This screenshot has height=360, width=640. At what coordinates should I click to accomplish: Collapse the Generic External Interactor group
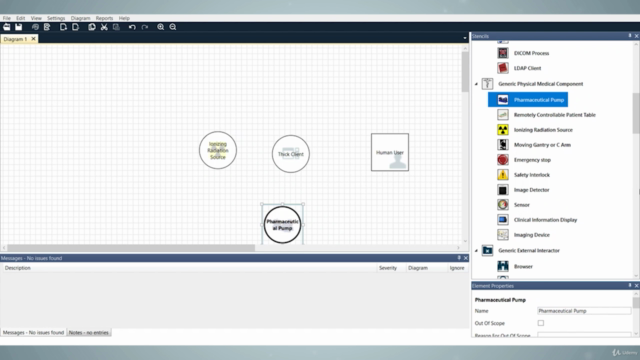pyautogui.click(x=476, y=251)
